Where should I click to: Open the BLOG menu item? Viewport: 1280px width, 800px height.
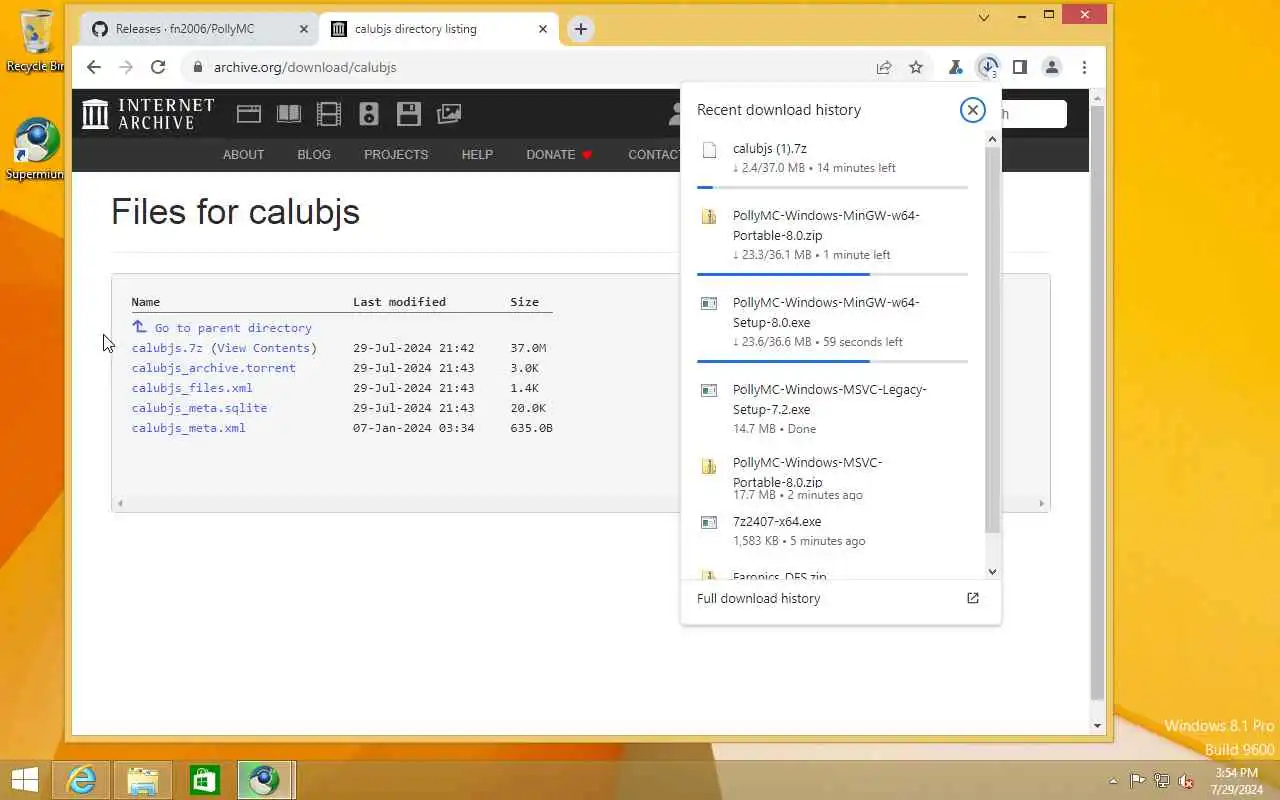tap(314, 155)
